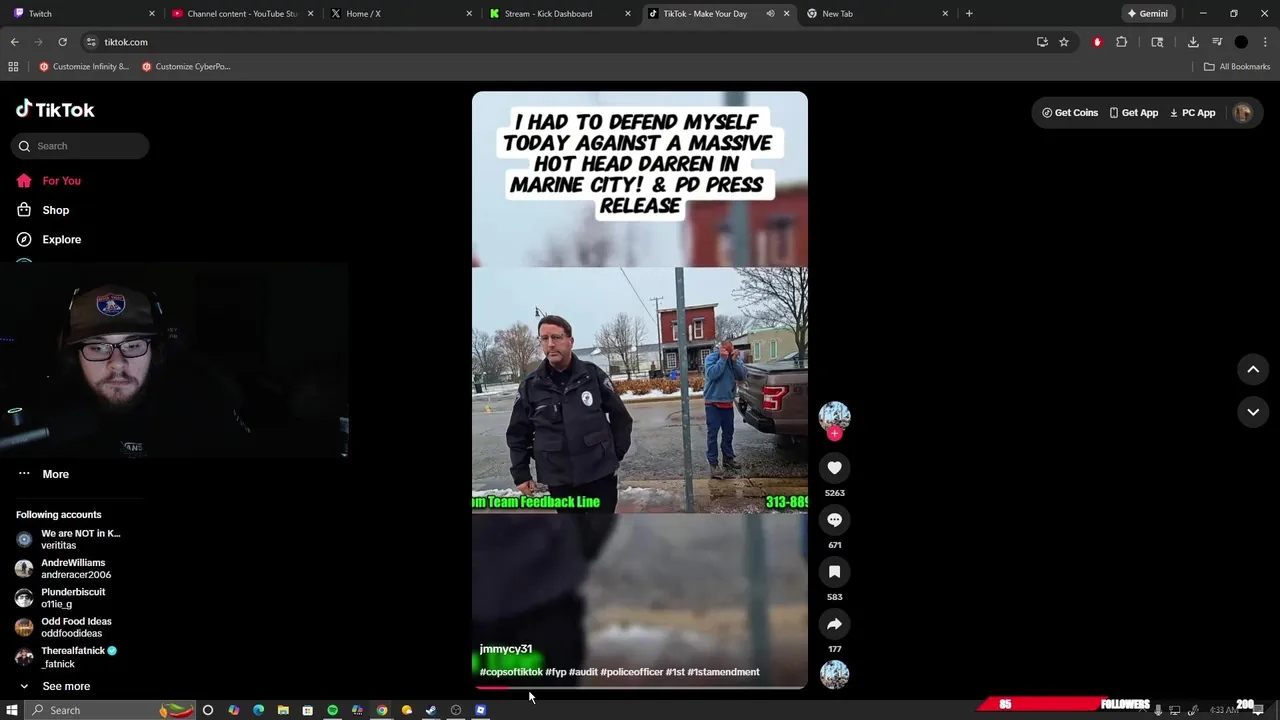
Task: Like the video with the heart icon
Action: pyautogui.click(x=834, y=468)
